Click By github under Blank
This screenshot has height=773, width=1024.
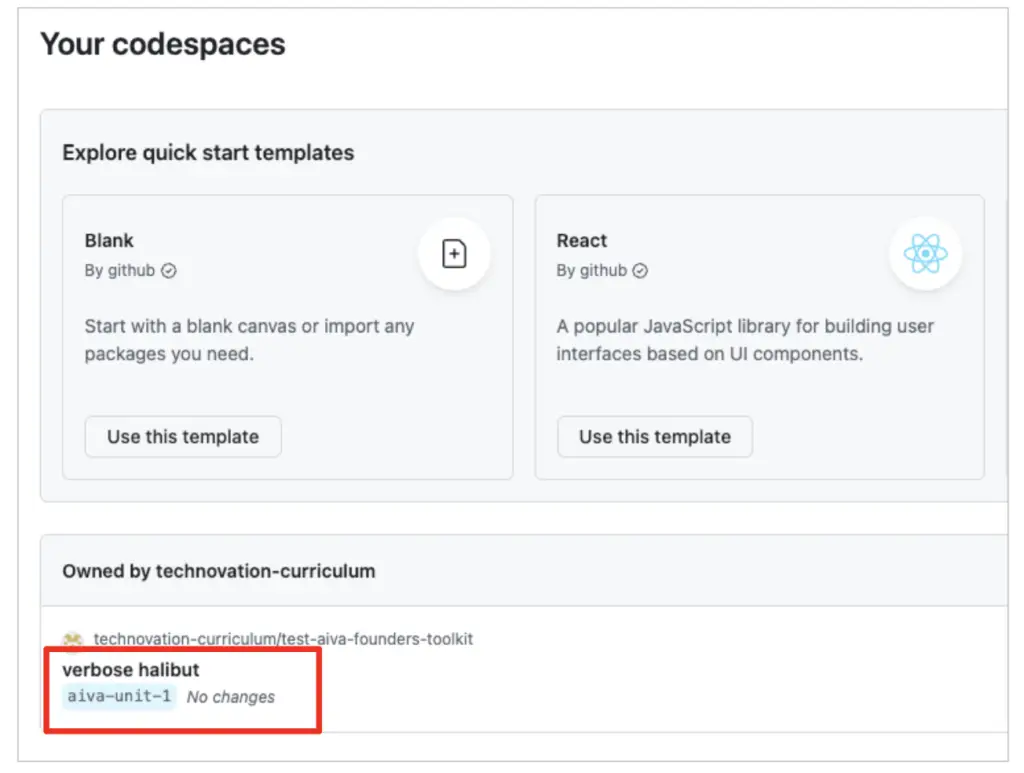[x=120, y=270]
